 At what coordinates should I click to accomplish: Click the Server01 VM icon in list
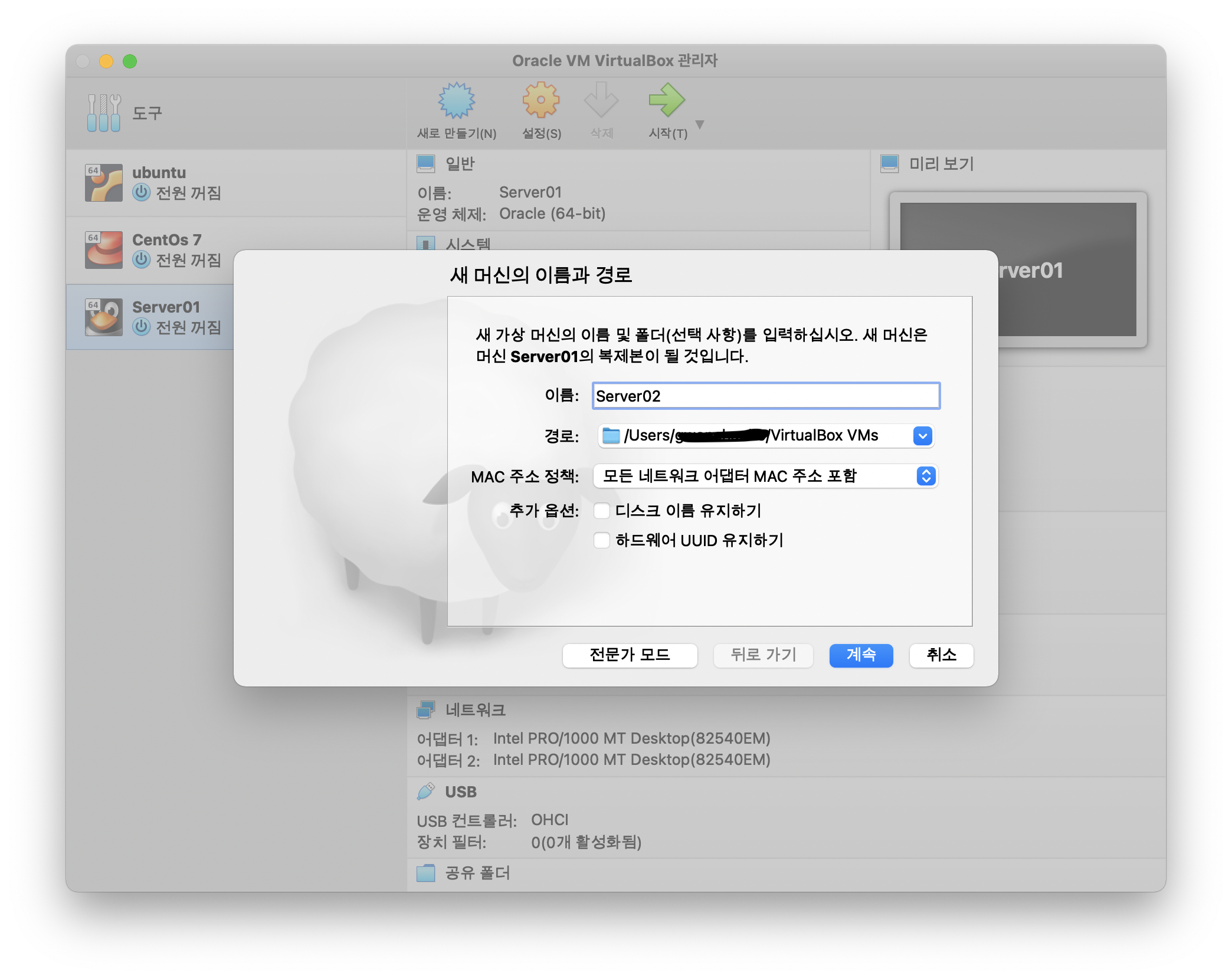[104, 317]
